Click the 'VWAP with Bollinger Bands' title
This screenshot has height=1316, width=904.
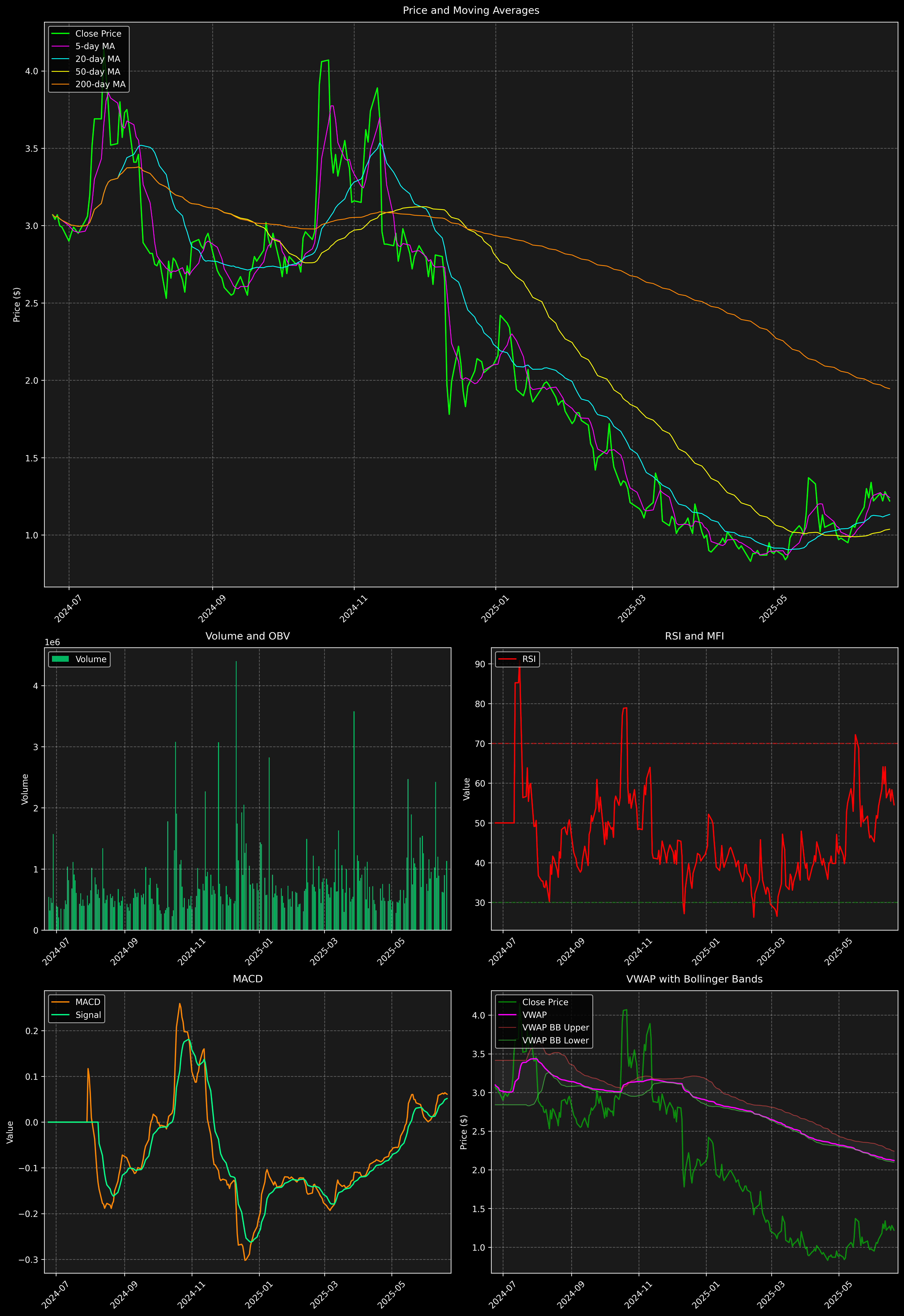pos(694,979)
